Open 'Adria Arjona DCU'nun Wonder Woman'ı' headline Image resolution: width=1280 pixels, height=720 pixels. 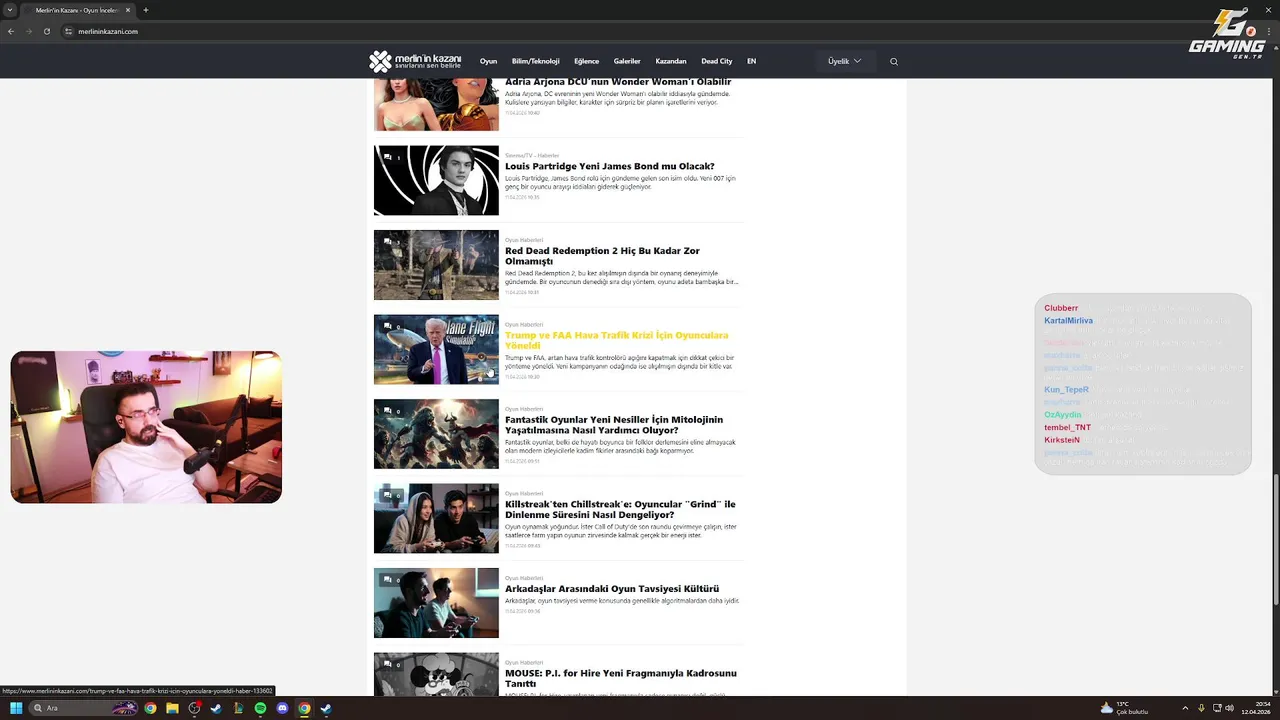pyautogui.click(x=618, y=82)
